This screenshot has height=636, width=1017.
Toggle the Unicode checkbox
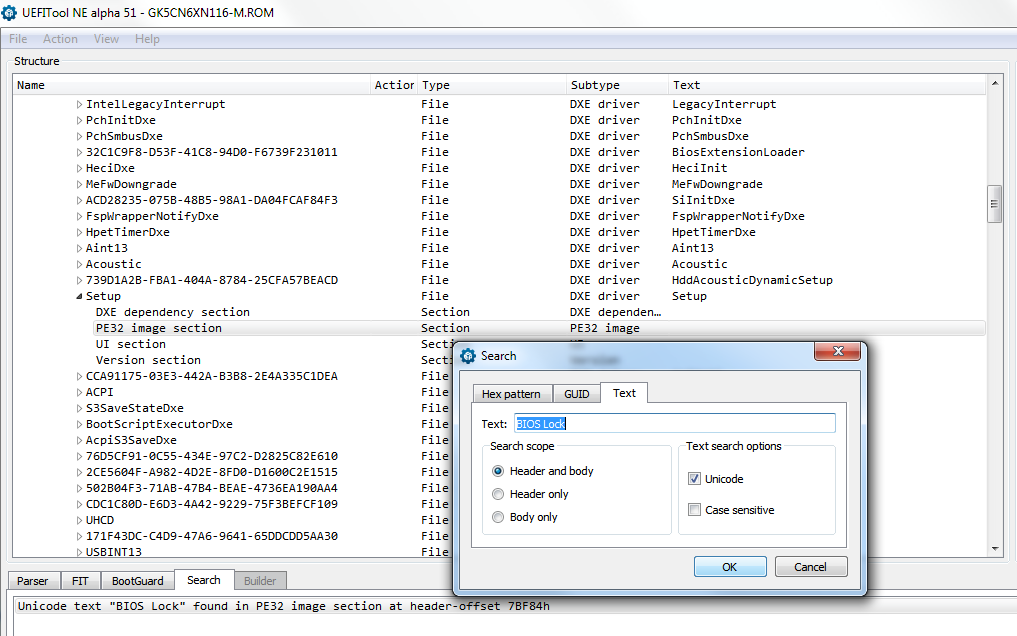coord(695,479)
